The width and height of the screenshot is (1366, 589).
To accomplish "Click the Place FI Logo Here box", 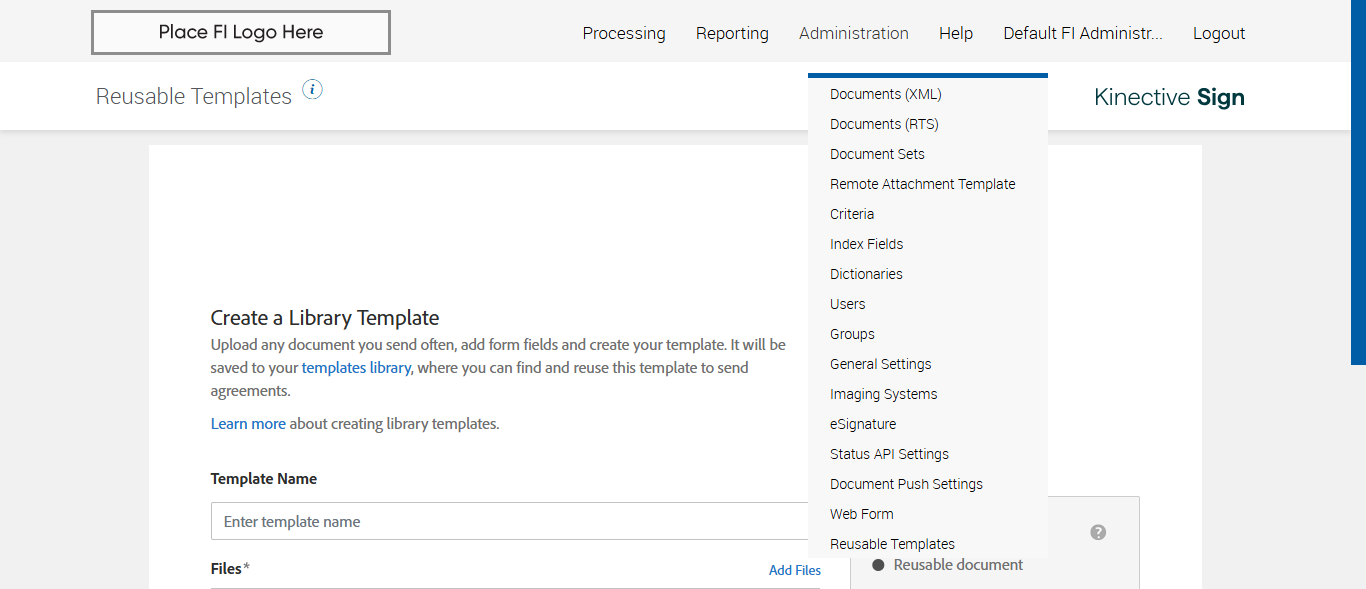I will coord(241,32).
